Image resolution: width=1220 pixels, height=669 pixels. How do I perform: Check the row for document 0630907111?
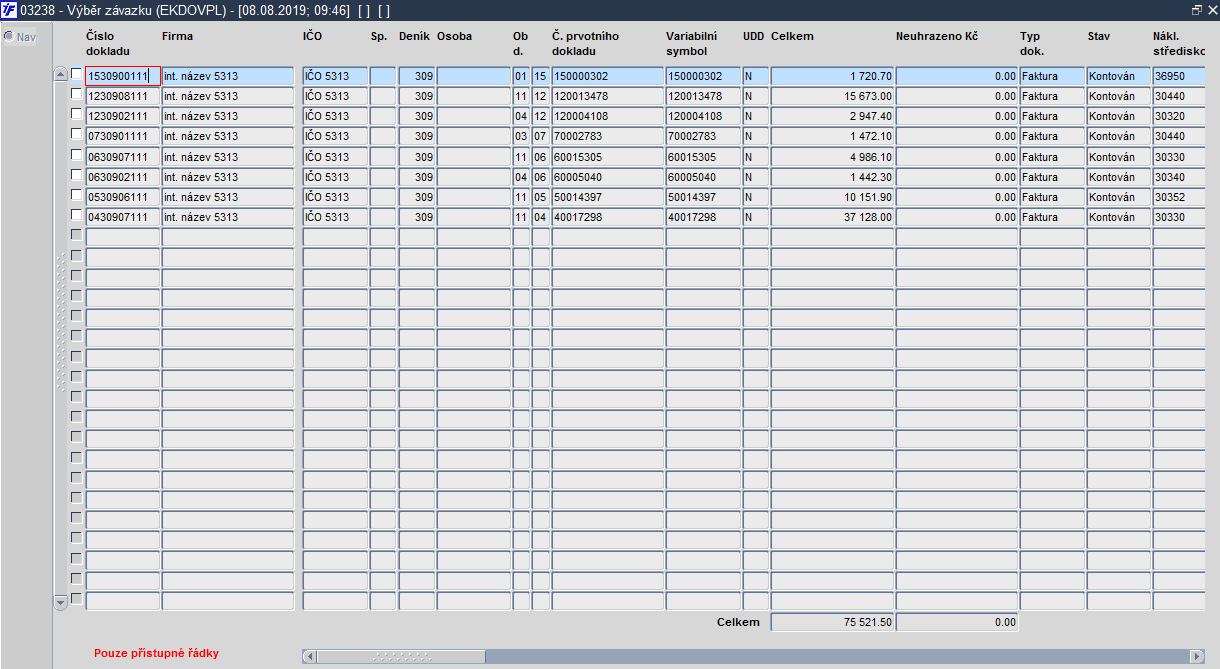click(76, 155)
